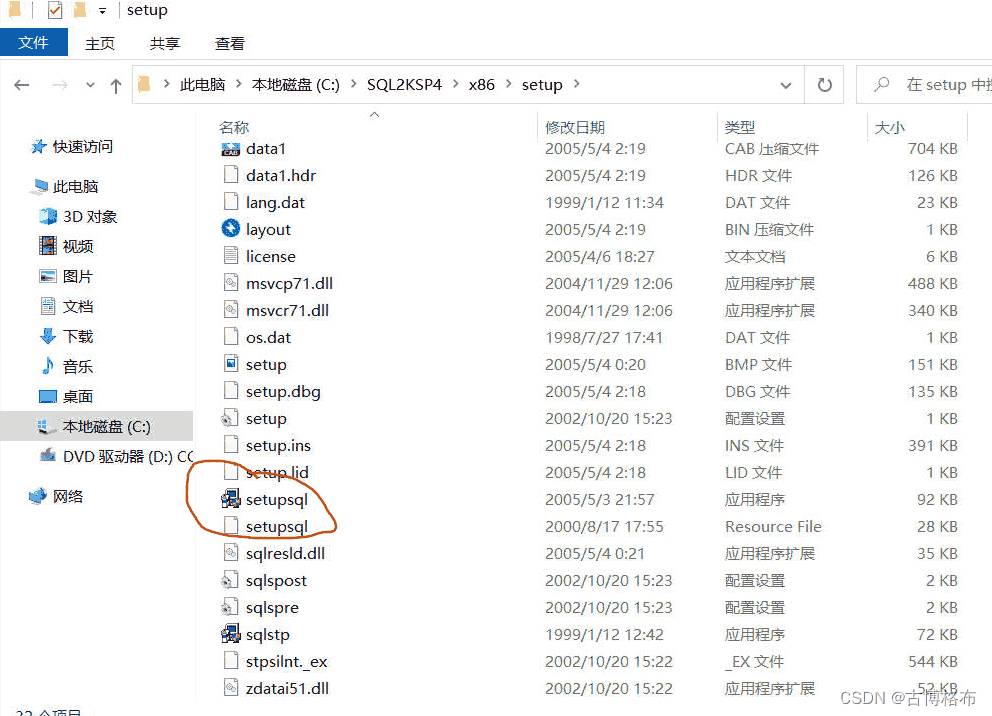Click the msvcp71.dll file icon
The height and width of the screenshot is (716, 992).
coord(231,283)
